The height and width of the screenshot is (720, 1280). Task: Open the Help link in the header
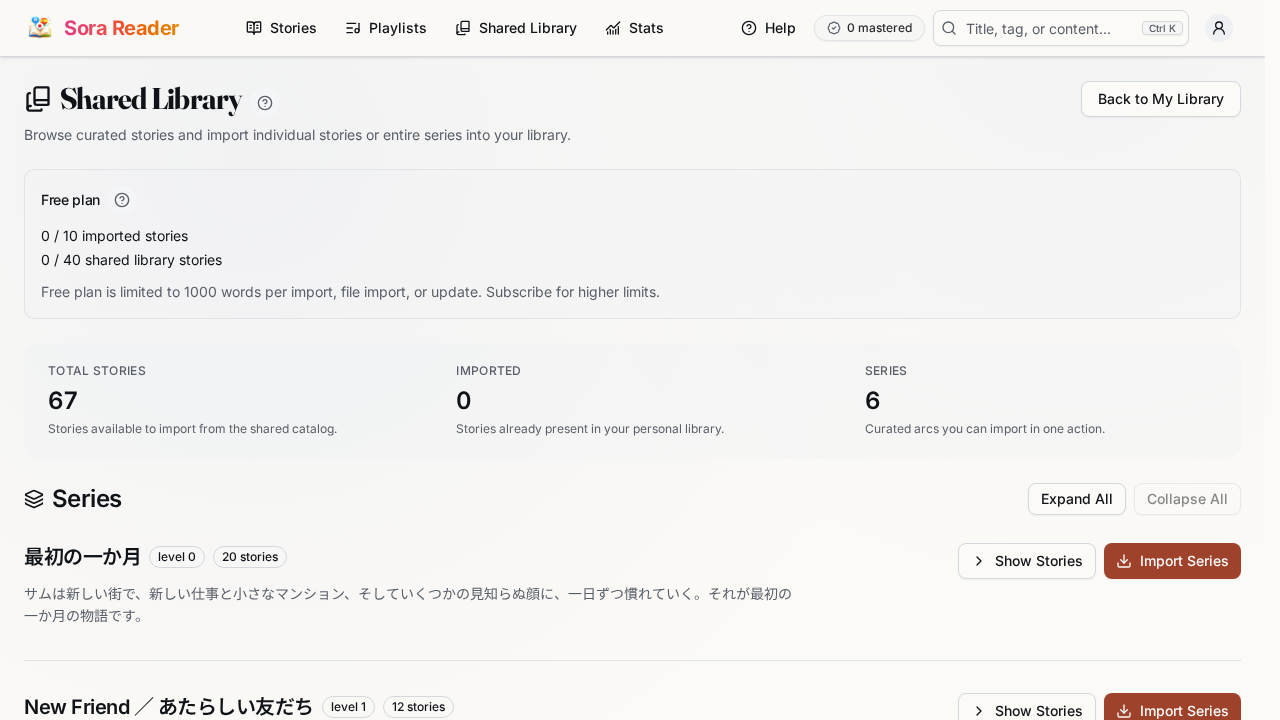click(768, 28)
